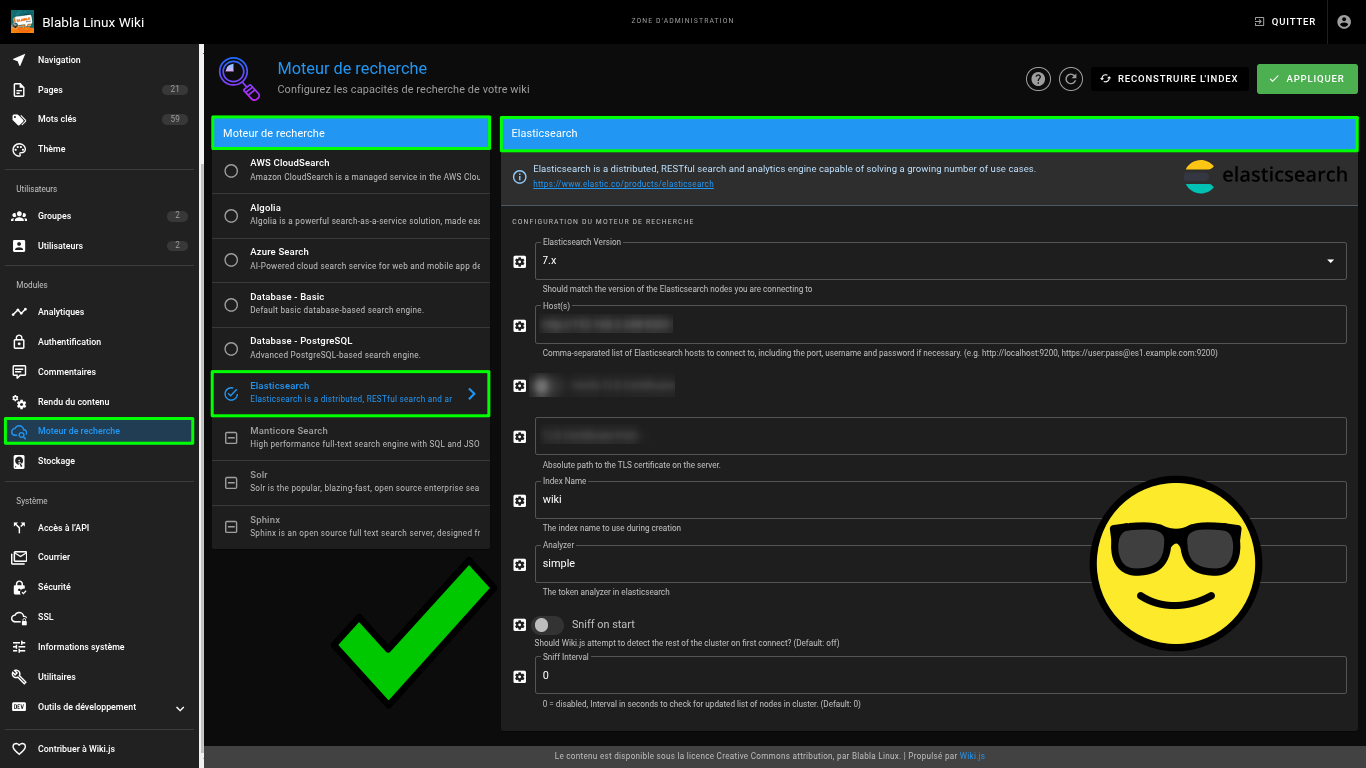
Task: Click the Contribuer à Wiki.js heart icon
Action: tap(19, 749)
